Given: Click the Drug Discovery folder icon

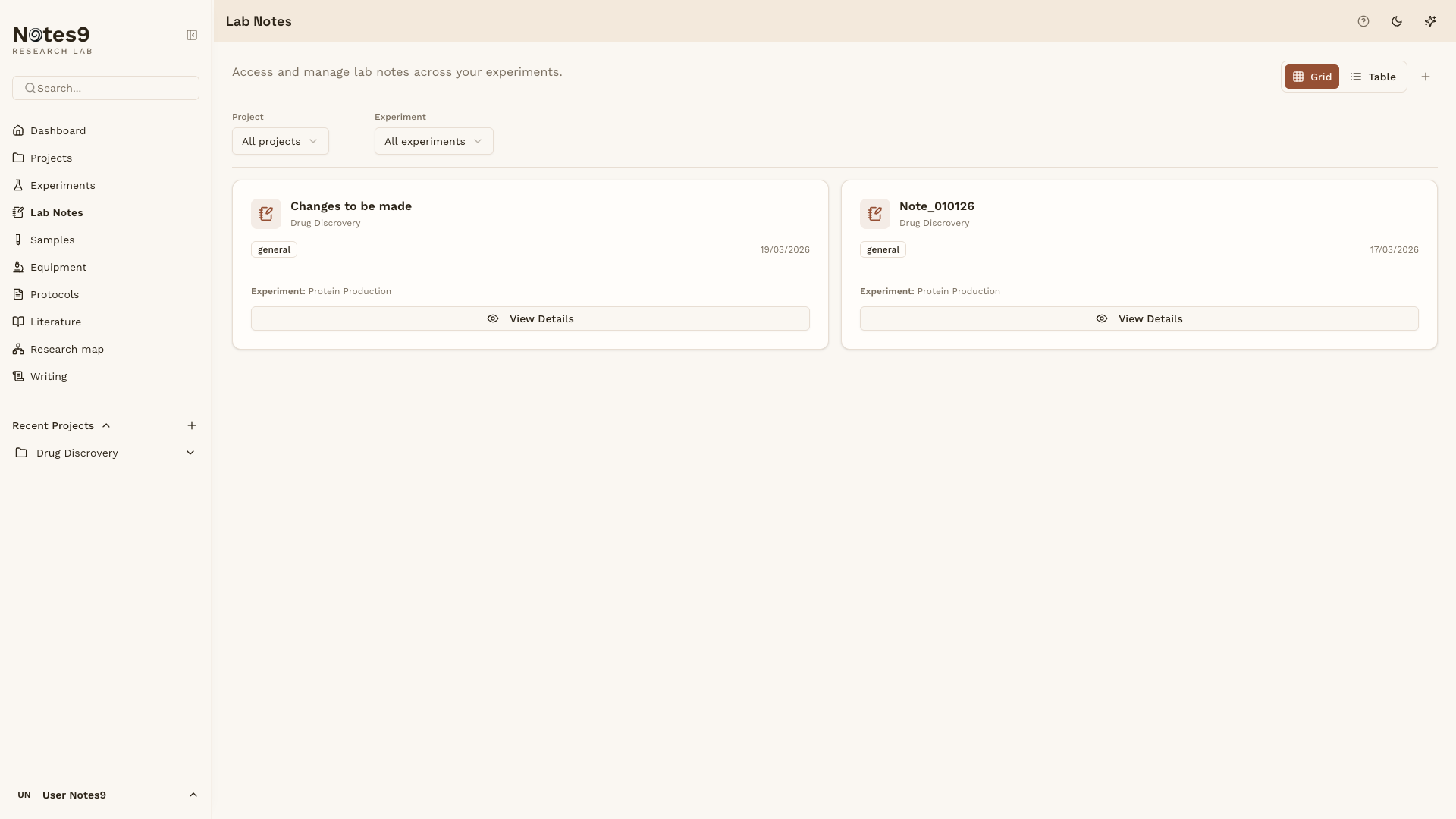Looking at the screenshot, I should pos(21,453).
